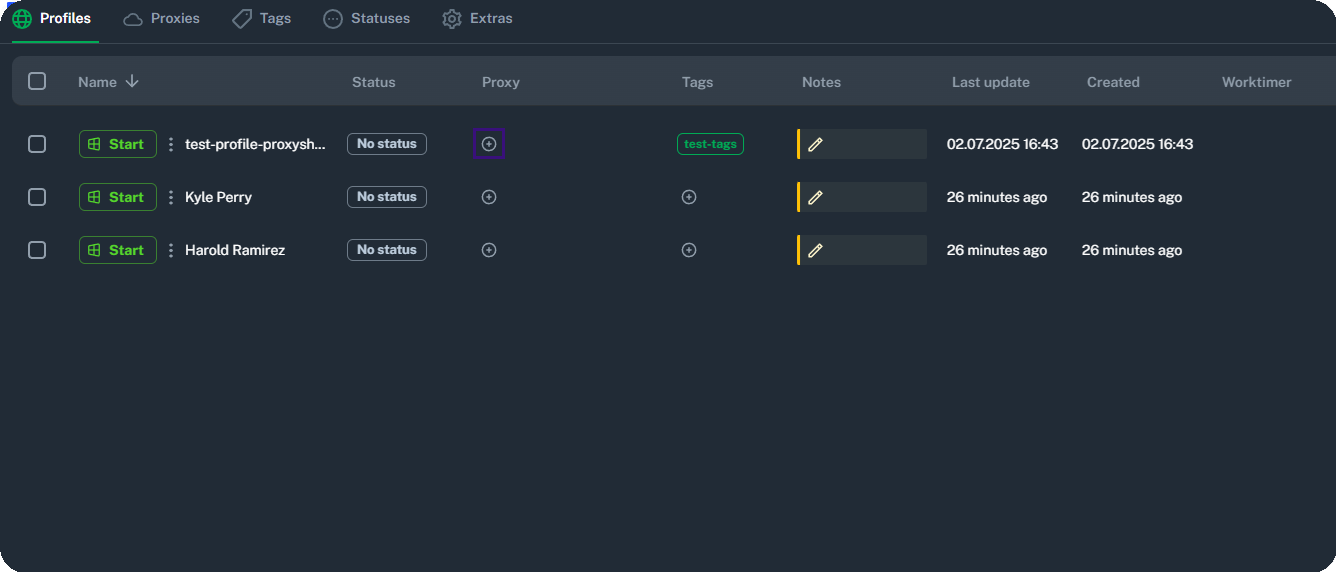
Task: Start the test-profile-proxysh profile
Action: point(118,144)
